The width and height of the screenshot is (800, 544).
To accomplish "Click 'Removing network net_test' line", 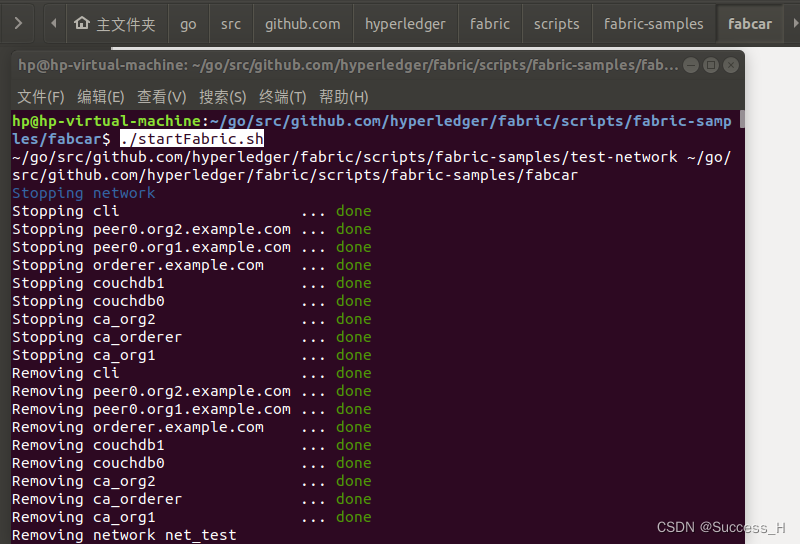I will tap(124, 535).
